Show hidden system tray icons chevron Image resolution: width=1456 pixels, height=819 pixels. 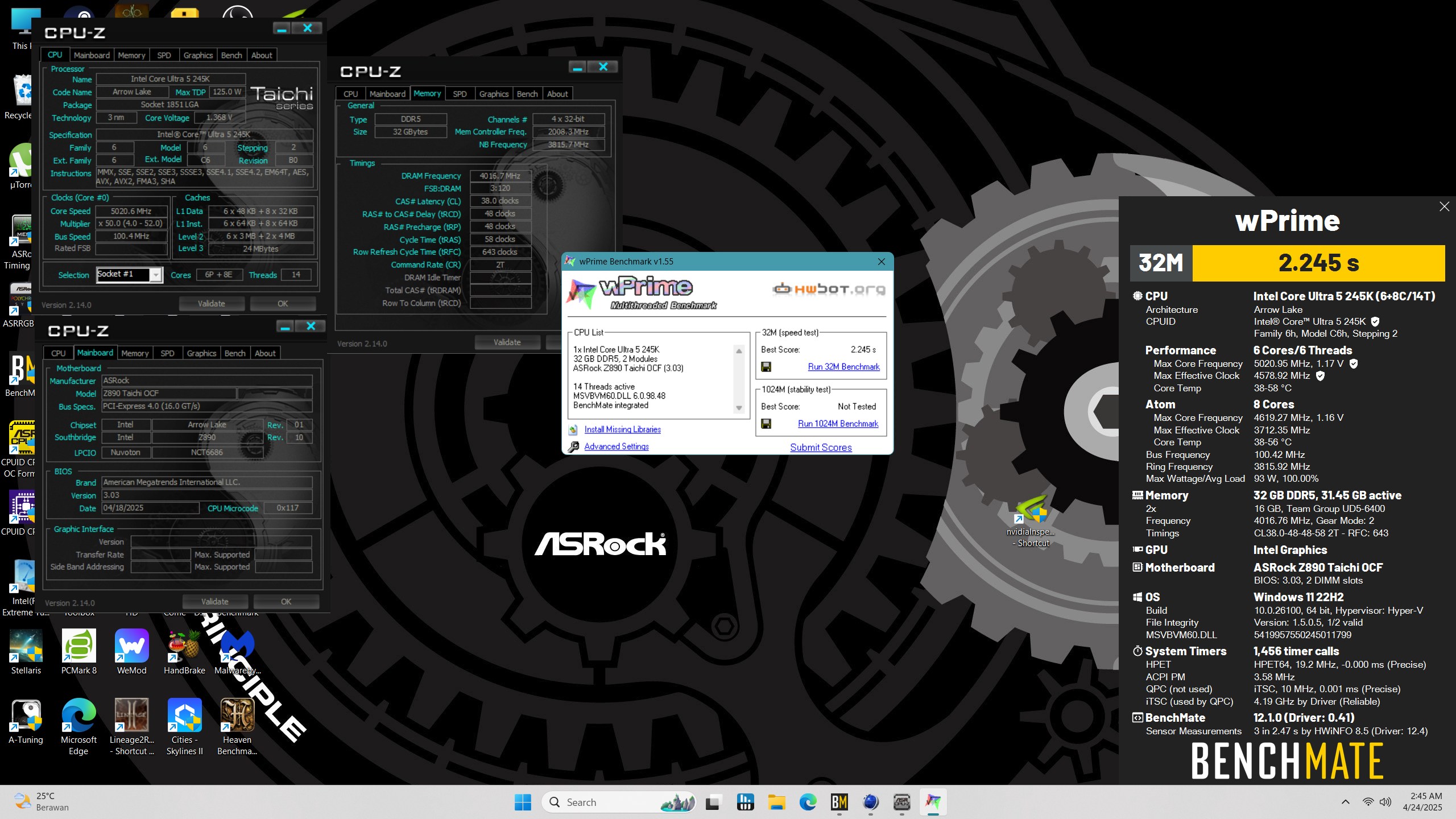[1346, 802]
